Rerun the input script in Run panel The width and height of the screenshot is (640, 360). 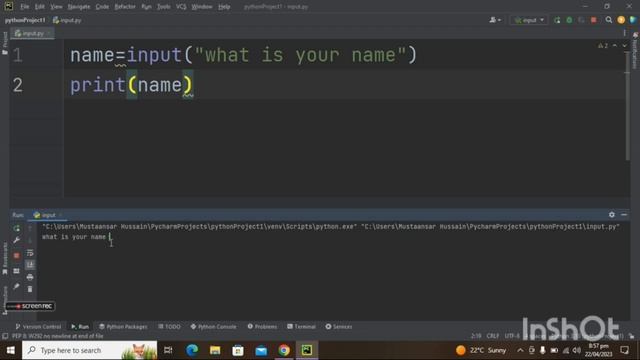click(17, 228)
